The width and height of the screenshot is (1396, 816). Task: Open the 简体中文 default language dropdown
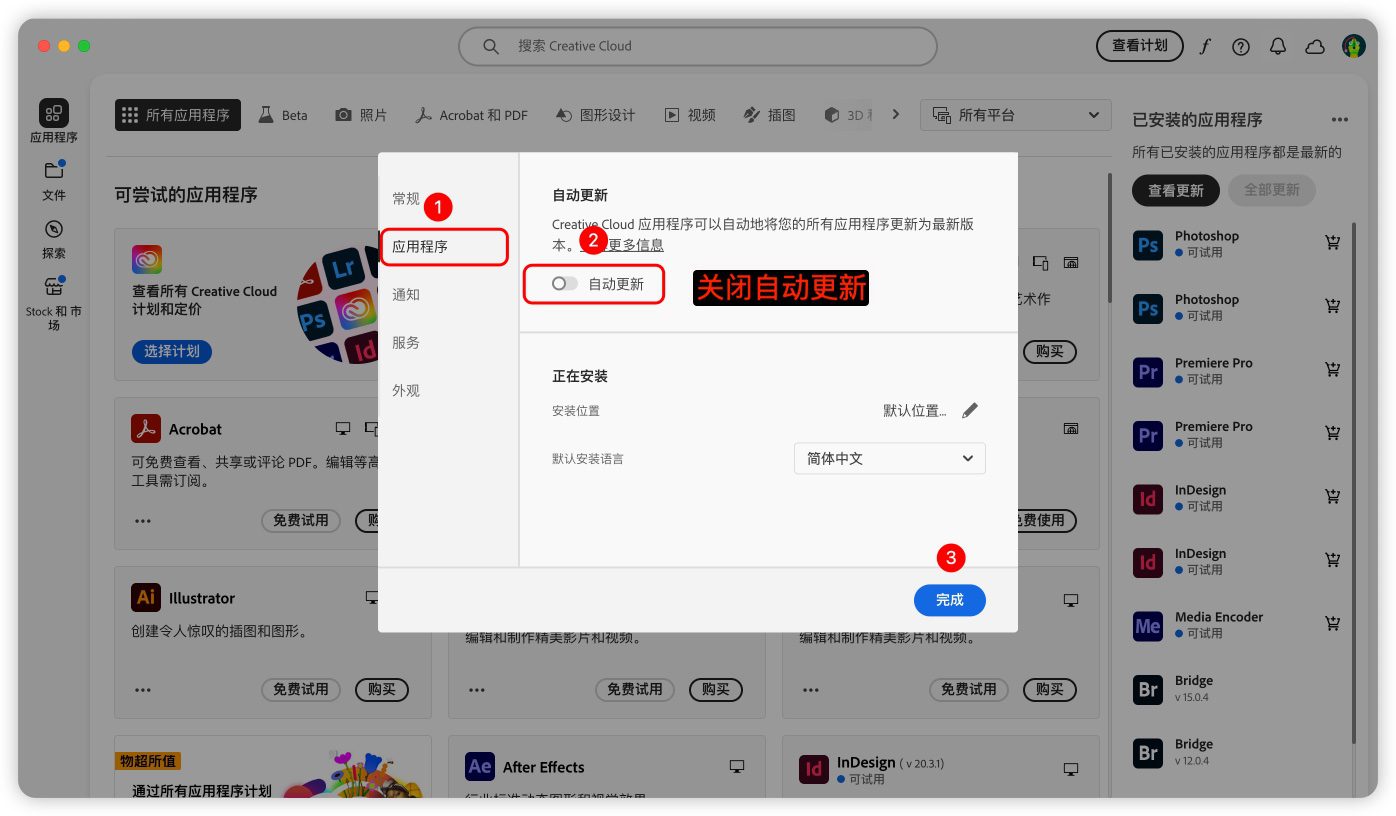click(x=889, y=459)
